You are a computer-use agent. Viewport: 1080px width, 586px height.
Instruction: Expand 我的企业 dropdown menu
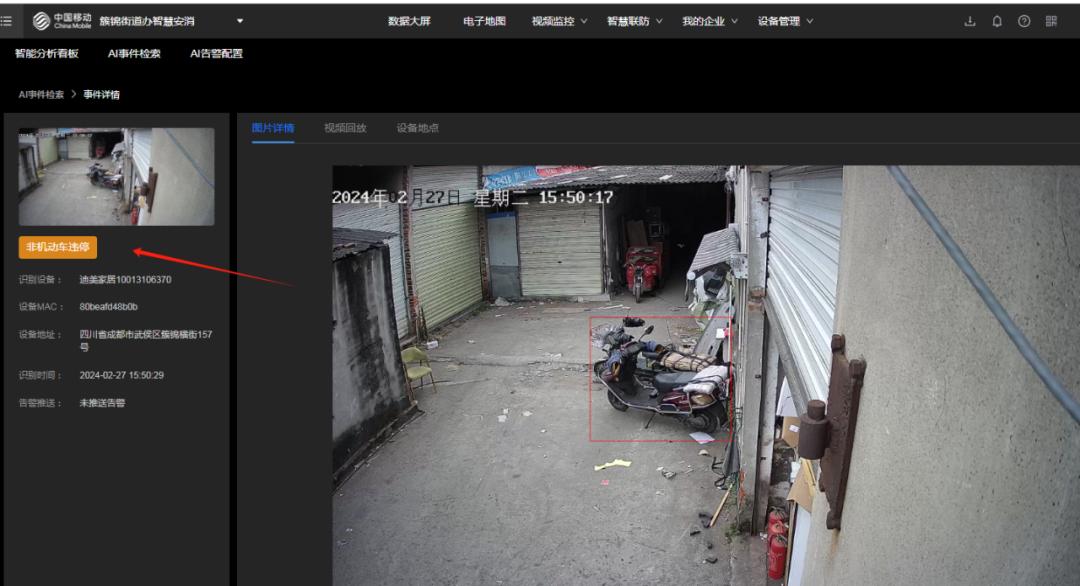pos(710,21)
